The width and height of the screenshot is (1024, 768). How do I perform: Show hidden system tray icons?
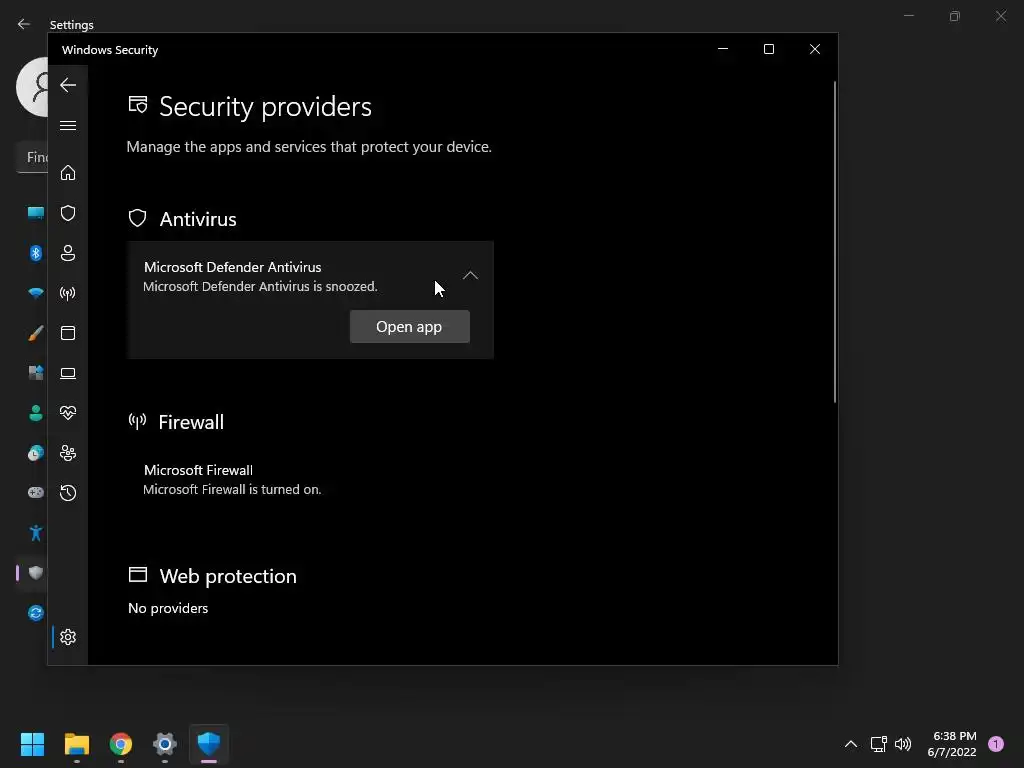point(851,744)
